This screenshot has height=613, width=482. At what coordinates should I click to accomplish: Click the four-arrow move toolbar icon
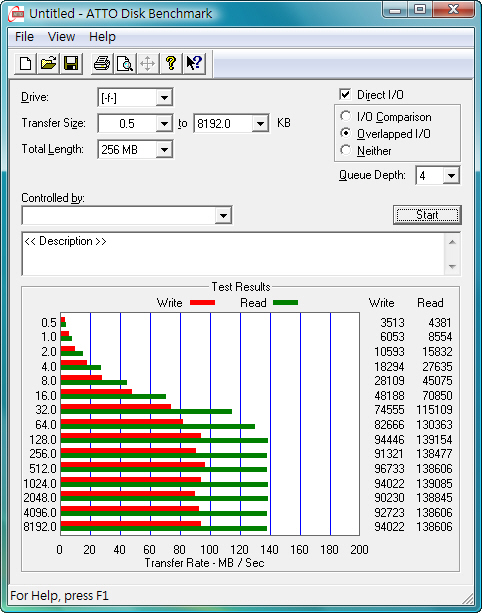(x=147, y=63)
